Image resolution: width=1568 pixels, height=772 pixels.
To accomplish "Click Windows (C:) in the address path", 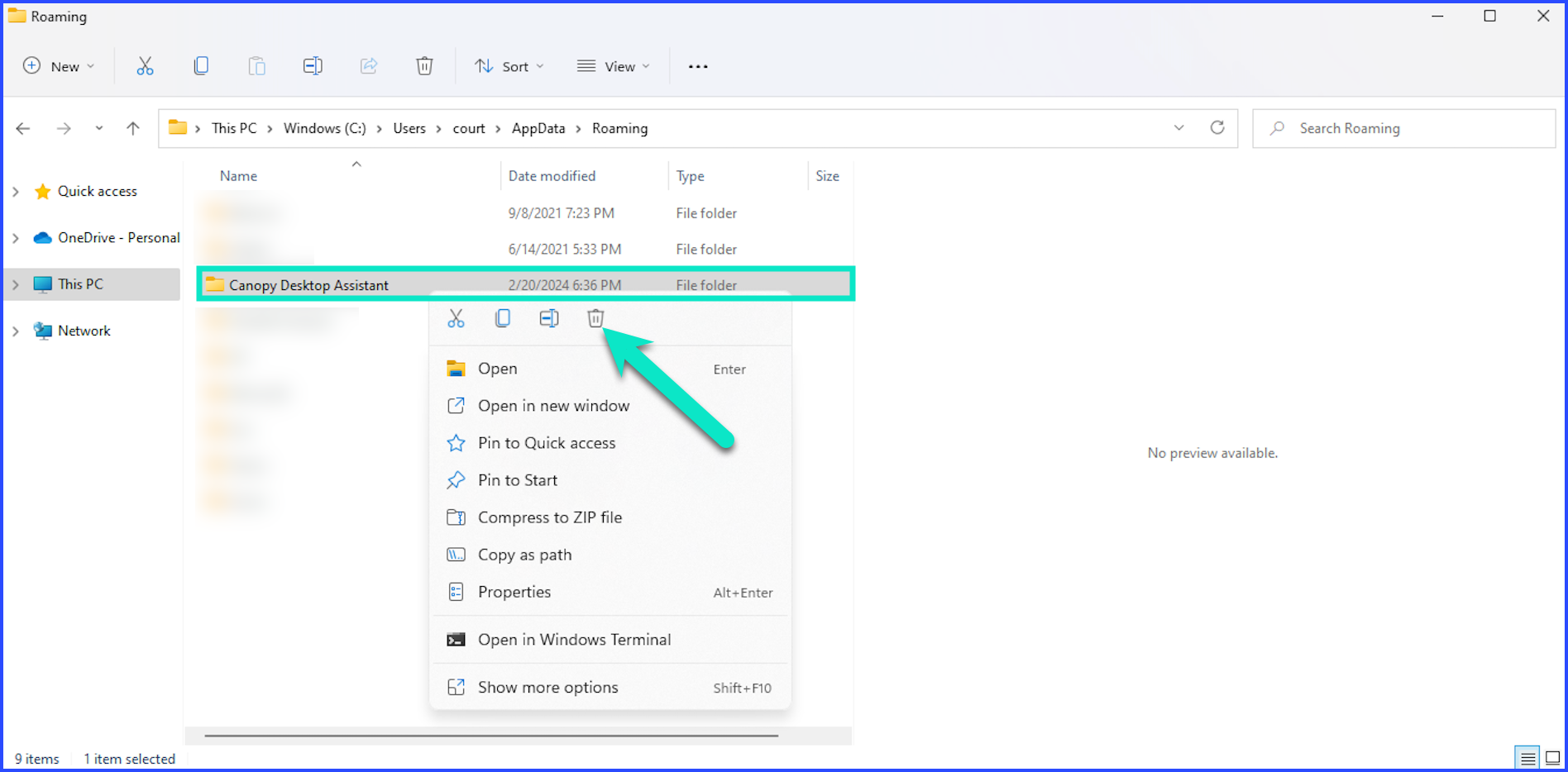I will click(x=325, y=128).
